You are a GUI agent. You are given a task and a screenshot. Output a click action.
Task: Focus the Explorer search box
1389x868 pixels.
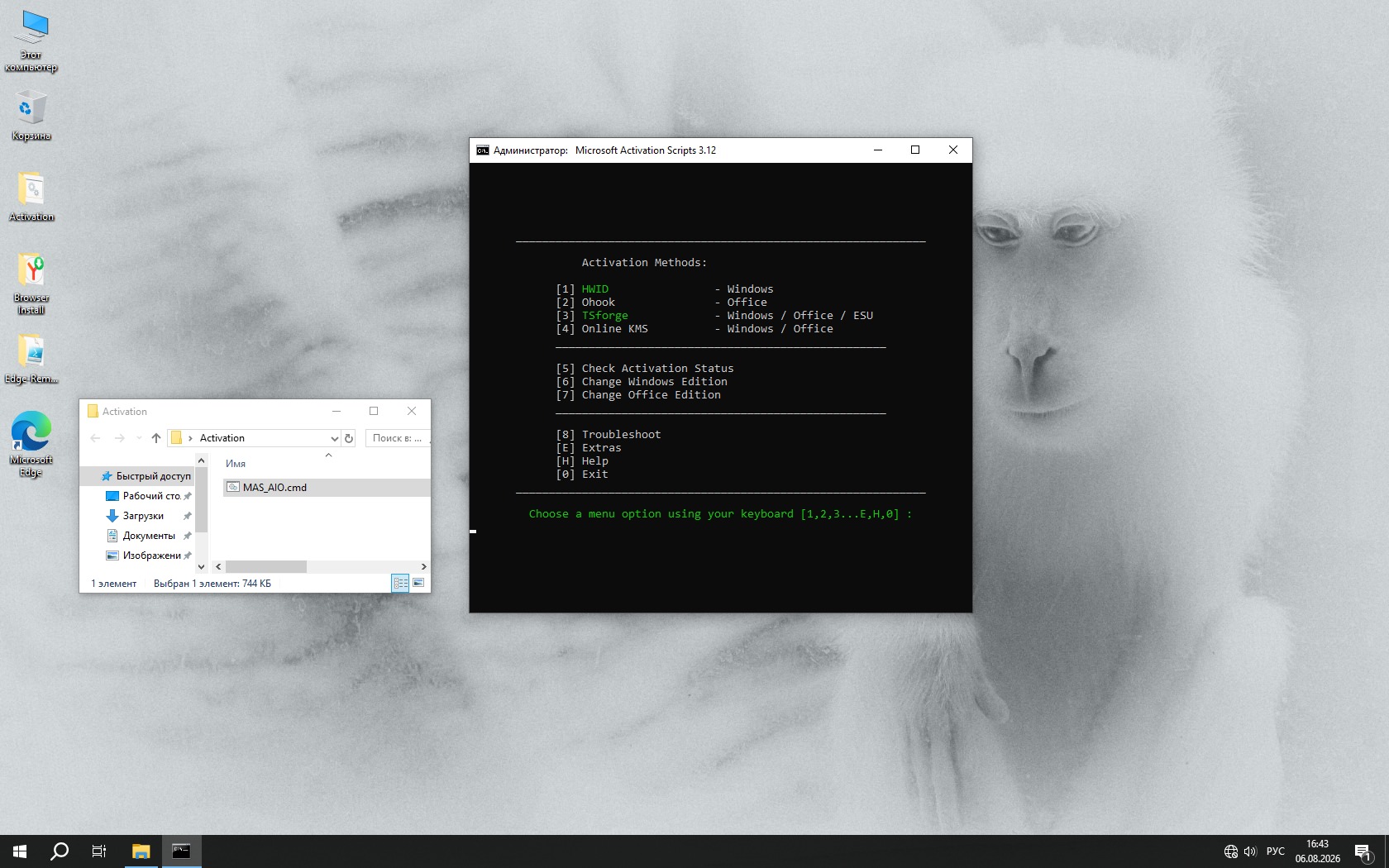click(x=397, y=438)
